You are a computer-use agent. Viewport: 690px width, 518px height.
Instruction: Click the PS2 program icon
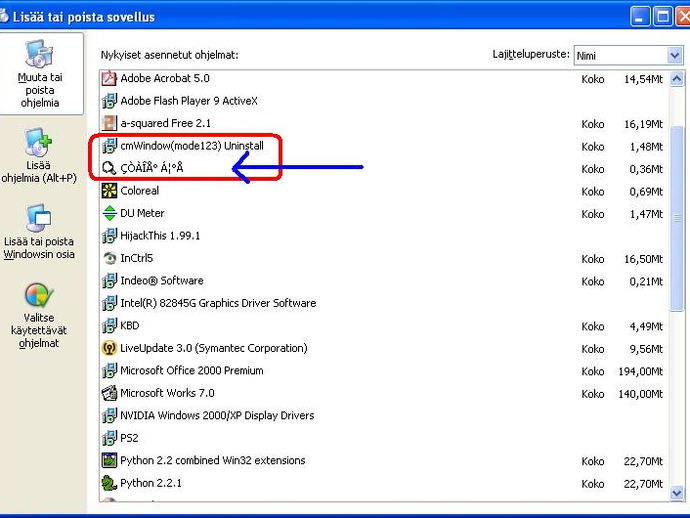coord(109,438)
